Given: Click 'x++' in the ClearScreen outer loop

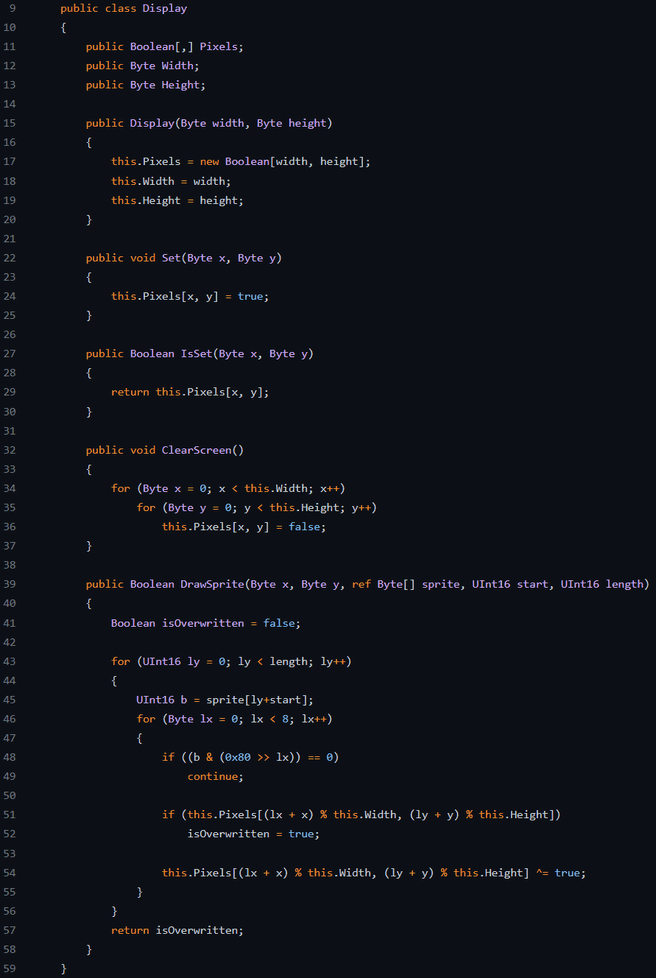Looking at the screenshot, I should click(329, 488).
